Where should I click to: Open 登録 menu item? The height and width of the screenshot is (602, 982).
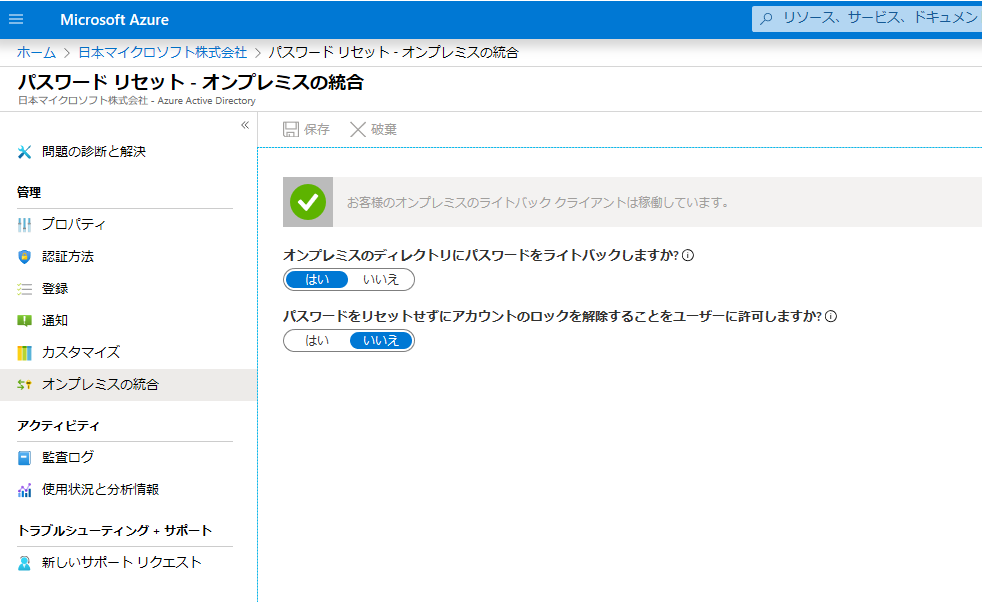pyautogui.click(x=128, y=289)
